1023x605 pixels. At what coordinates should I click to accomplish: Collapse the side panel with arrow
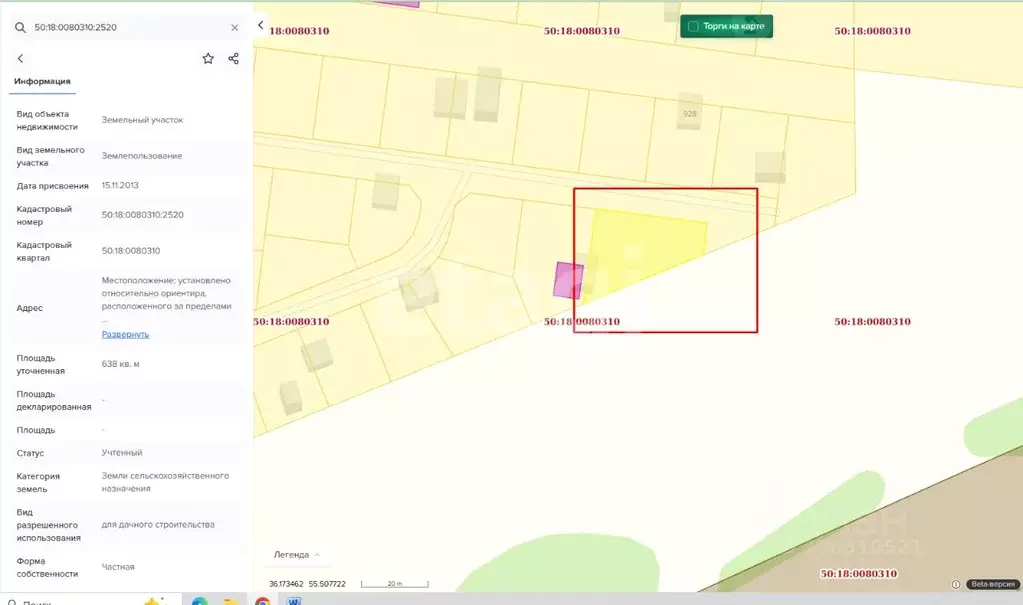[x=261, y=25]
